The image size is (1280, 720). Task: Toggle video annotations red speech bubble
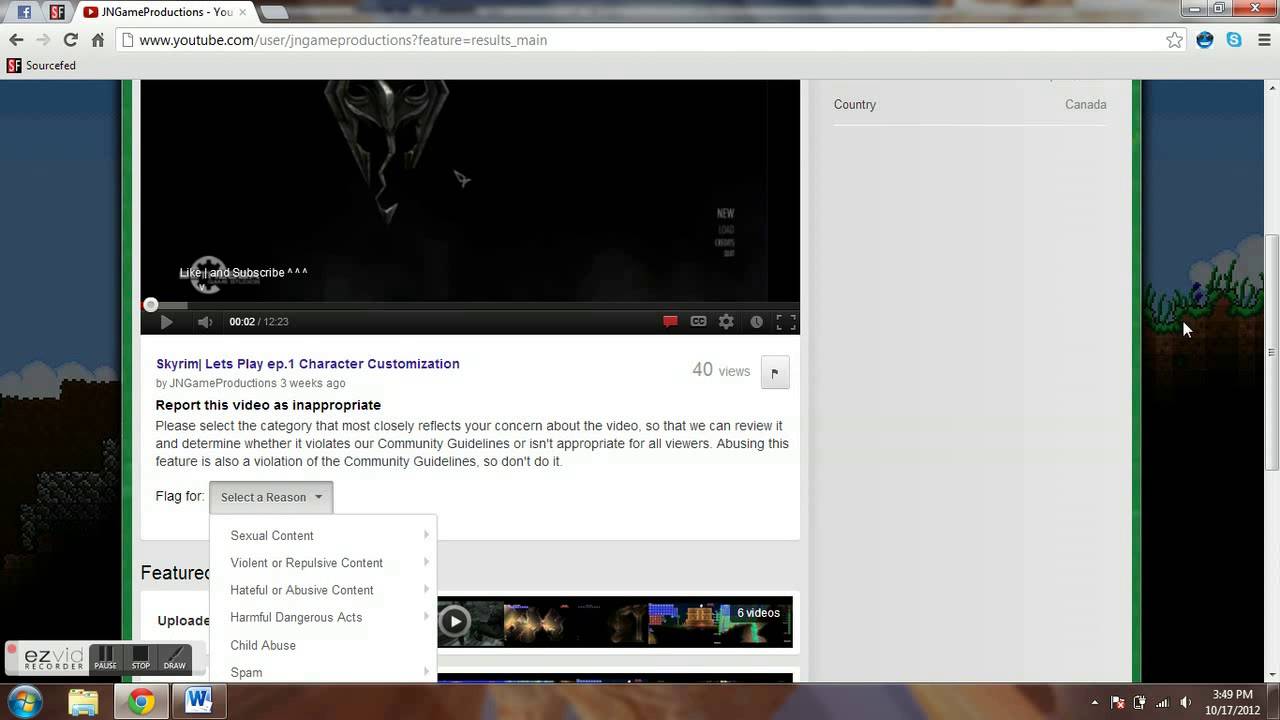coord(670,322)
